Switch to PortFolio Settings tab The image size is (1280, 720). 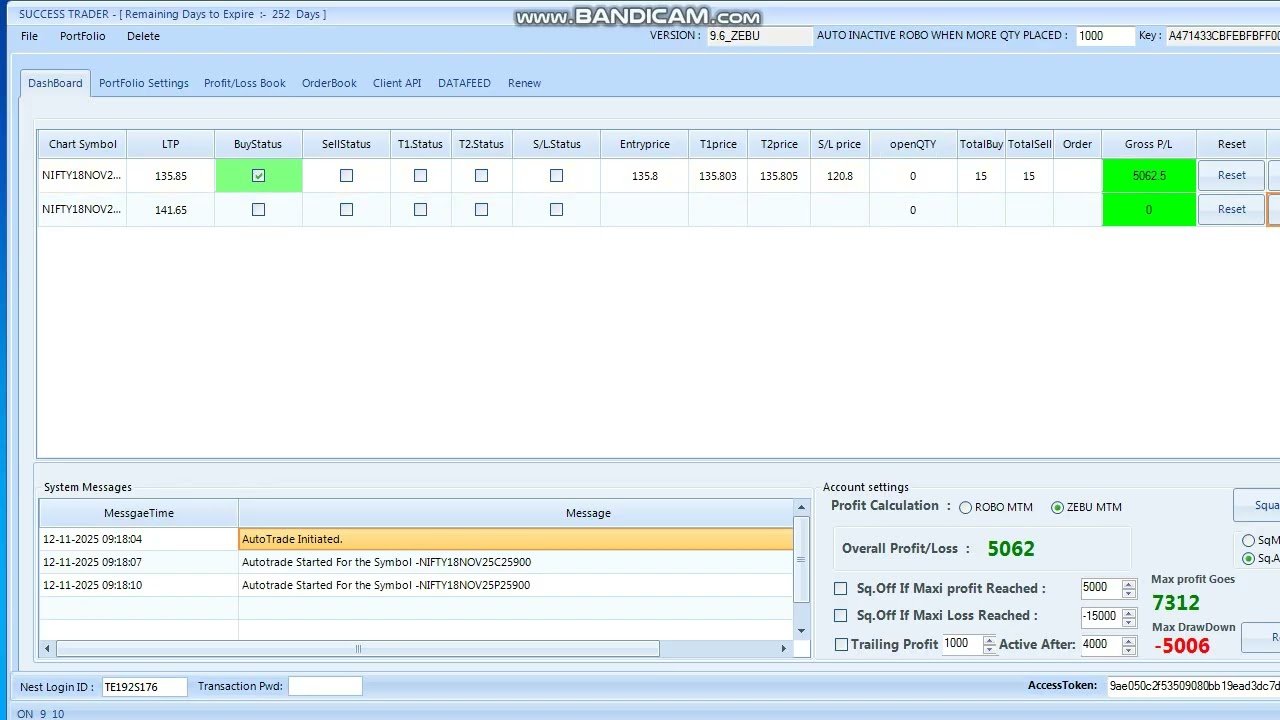143,83
